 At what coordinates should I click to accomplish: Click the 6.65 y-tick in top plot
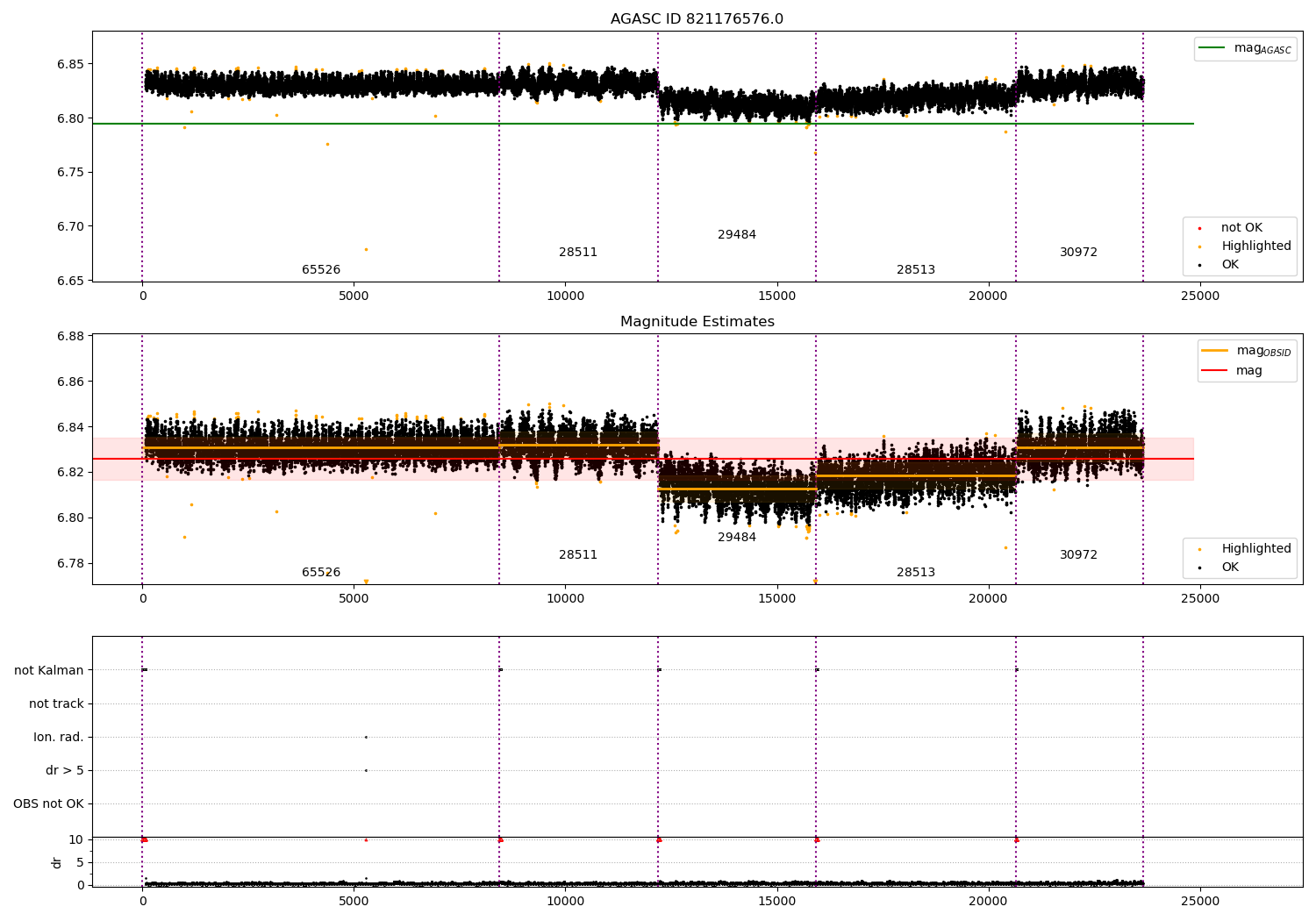[70, 281]
